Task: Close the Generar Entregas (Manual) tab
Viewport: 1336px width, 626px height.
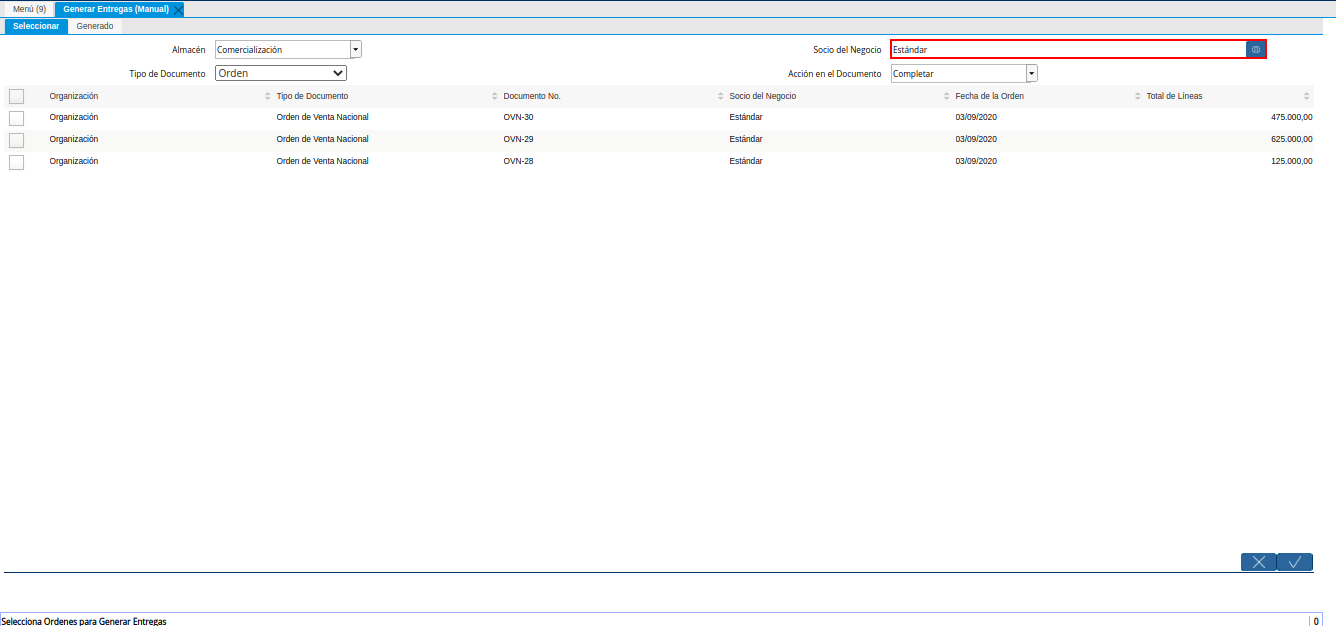Action: pos(178,9)
